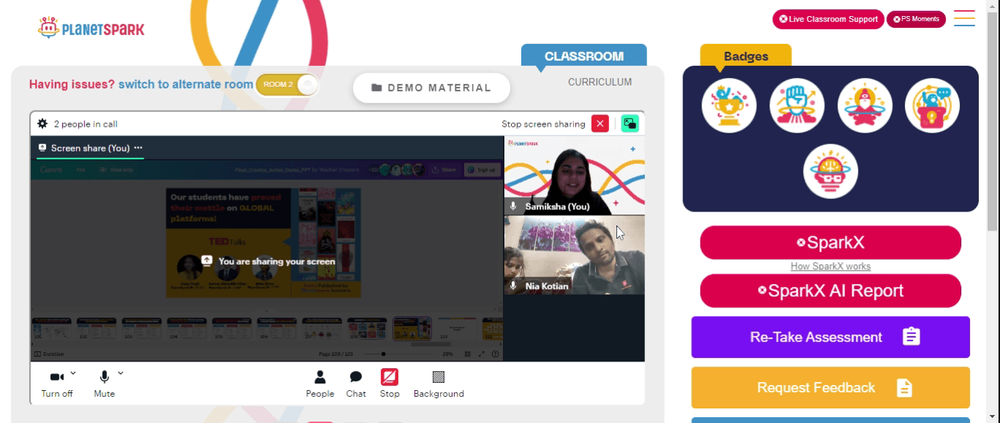1000x423 pixels.
Task: Click Canva File menu in shared screen
Action: pos(81,170)
